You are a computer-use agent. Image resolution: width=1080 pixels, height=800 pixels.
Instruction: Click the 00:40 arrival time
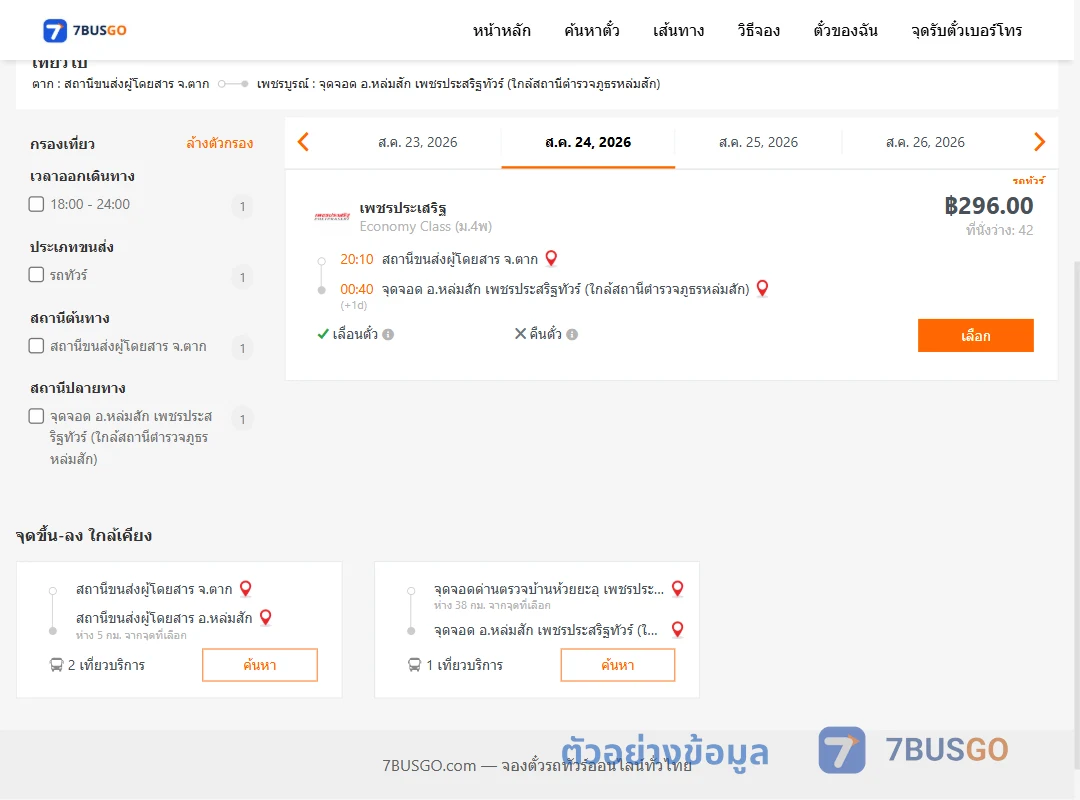[x=356, y=289]
